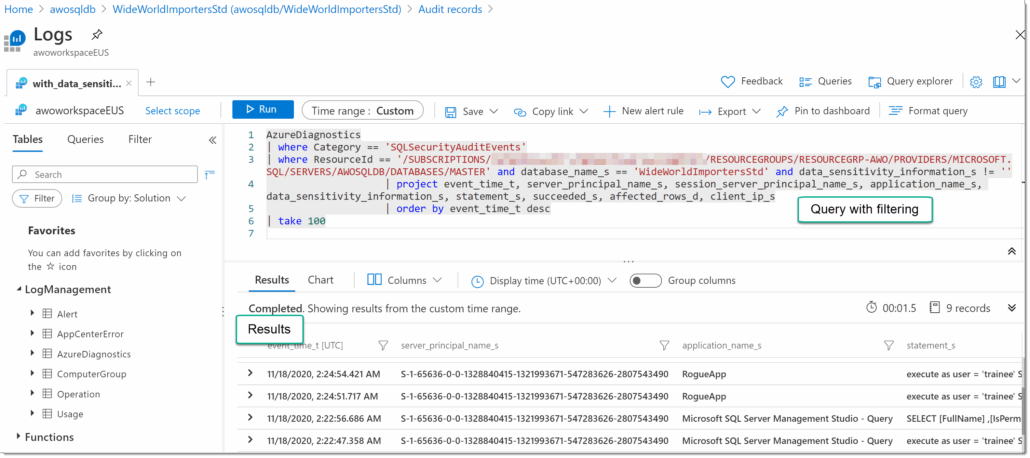Image resolution: width=1030 pixels, height=458 pixels.
Task: Select the Chart tab
Action: coord(320,280)
